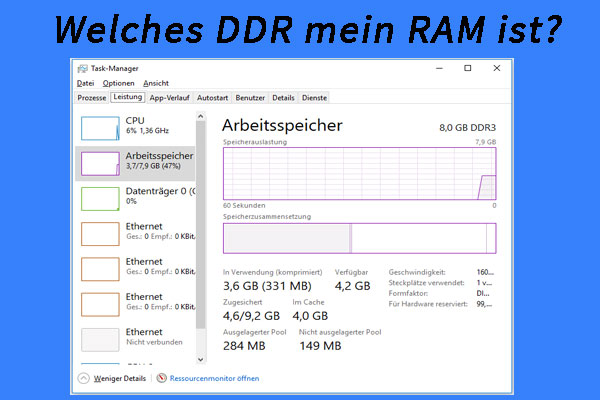Image resolution: width=600 pixels, height=400 pixels.
Task: Click the Ausgelagerter Pool value 284 MB
Action: [x=244, y=346]
